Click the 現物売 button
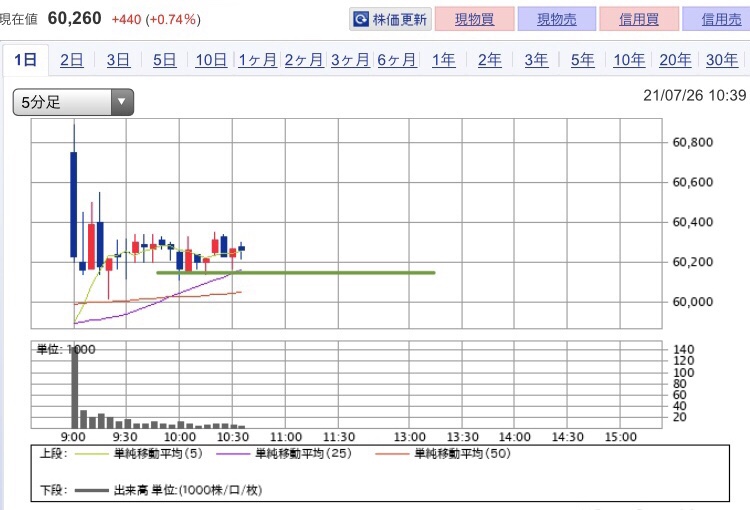750x510 pixels. (x=557, y=19)
